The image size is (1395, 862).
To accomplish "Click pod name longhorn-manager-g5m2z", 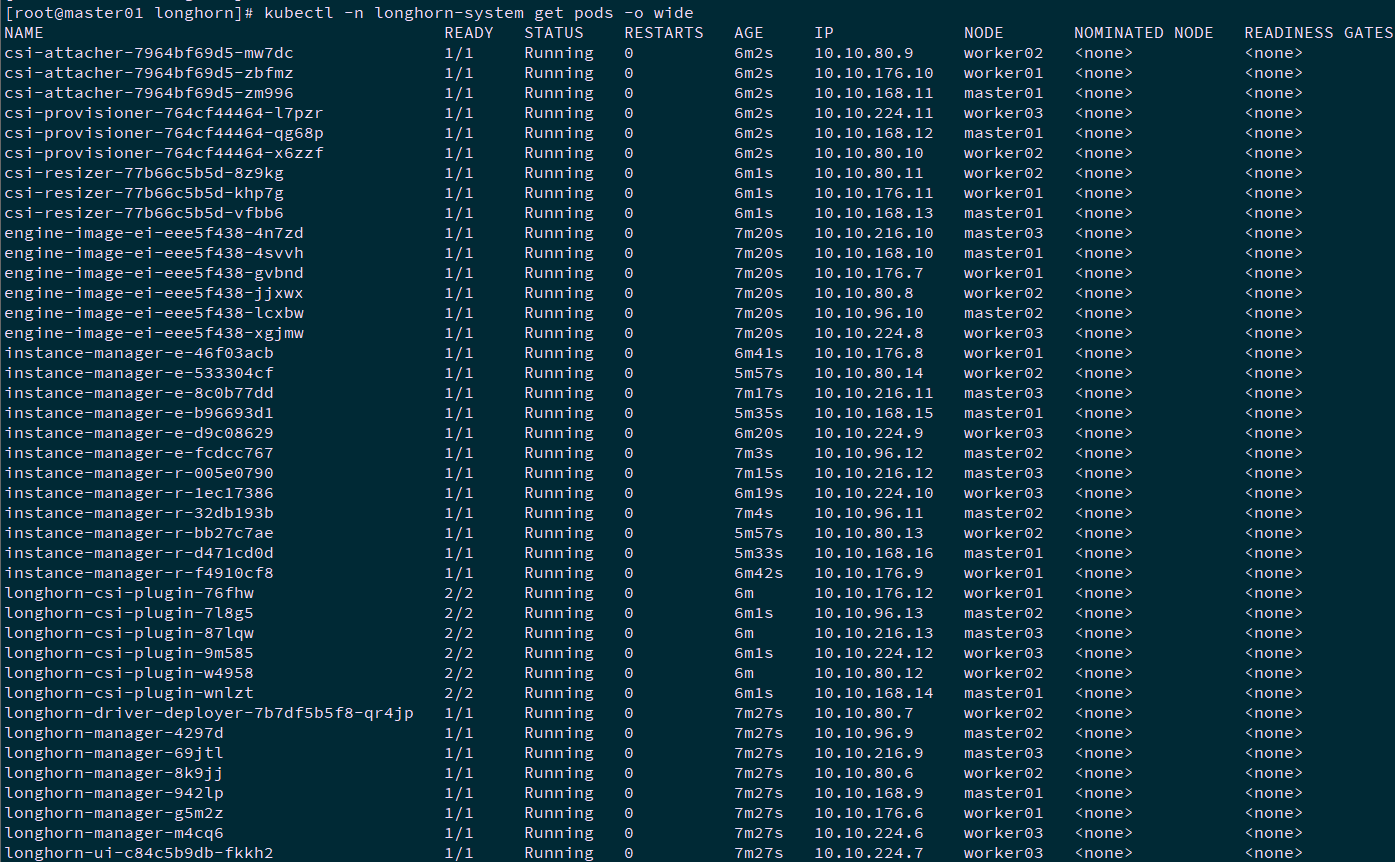I will click(x=114, y=813).
